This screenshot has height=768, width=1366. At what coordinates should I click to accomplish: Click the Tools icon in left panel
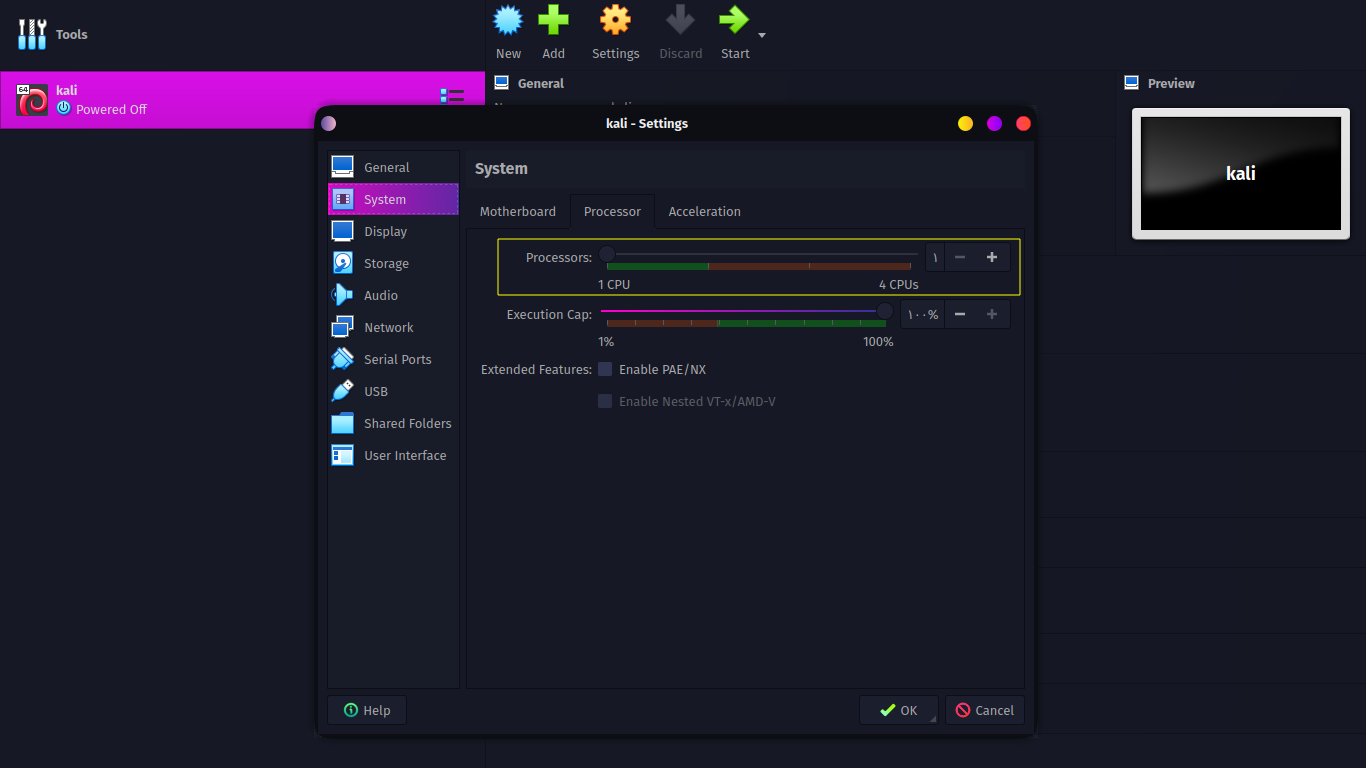pyautogui.click(x=32, y=34)
